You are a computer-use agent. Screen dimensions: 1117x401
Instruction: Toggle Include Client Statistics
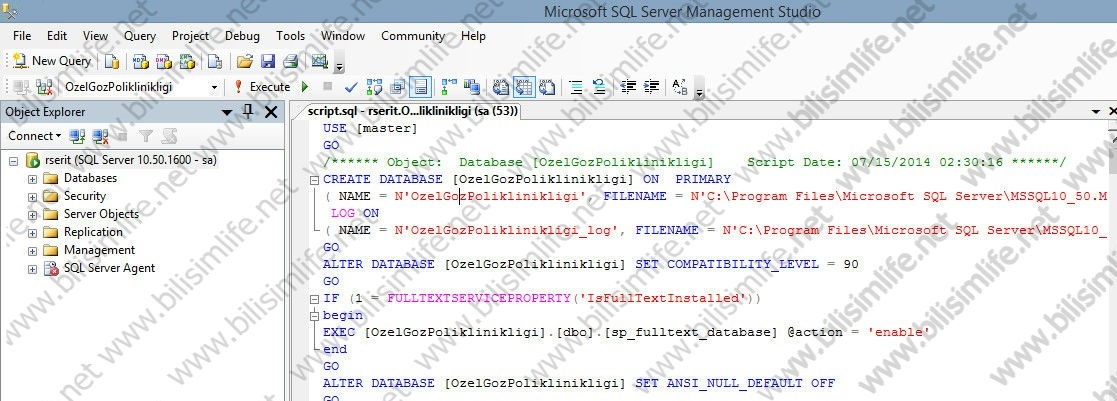[472, 87]
